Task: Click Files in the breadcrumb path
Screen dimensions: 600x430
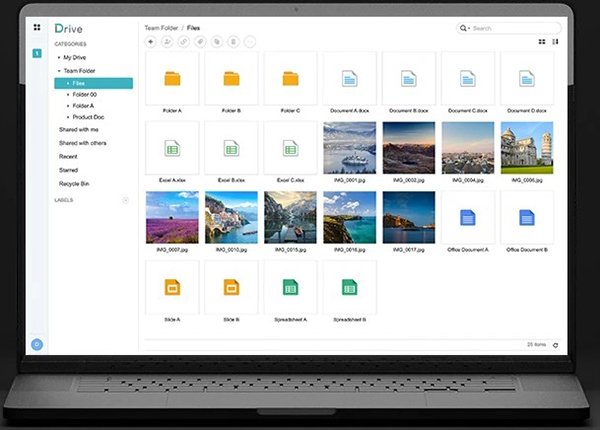Action: point(193,28)
